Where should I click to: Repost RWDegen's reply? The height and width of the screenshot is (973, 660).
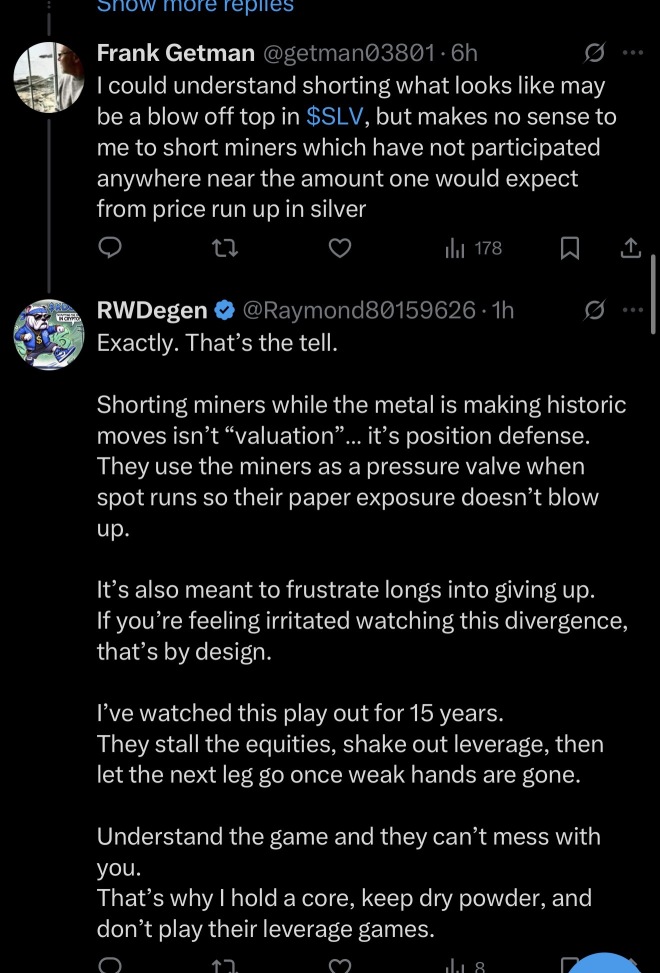pos(225,966)
